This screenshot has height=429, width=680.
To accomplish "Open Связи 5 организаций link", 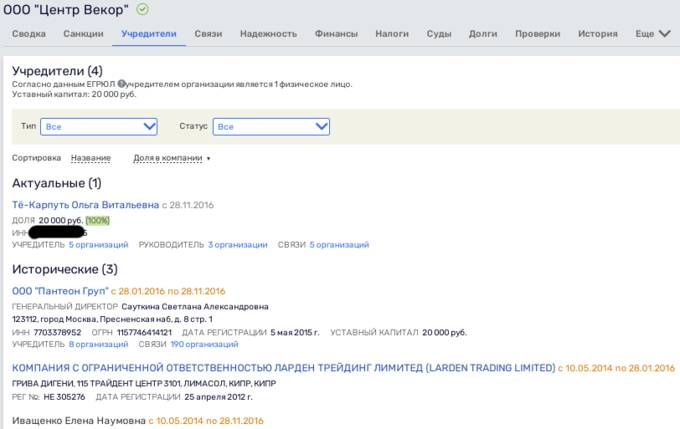I will coord(339,245).
